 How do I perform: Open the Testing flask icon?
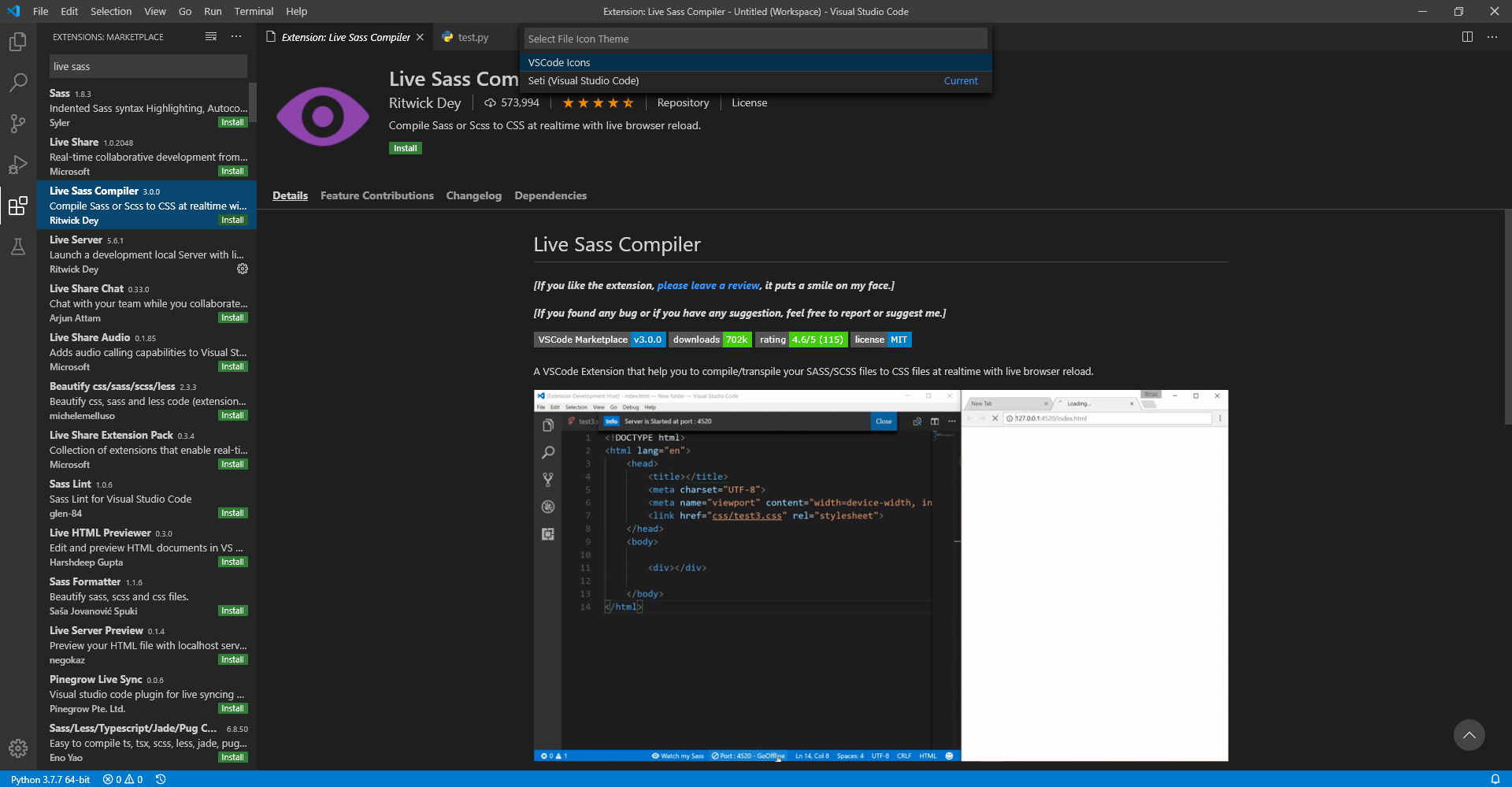pos(18,247)
